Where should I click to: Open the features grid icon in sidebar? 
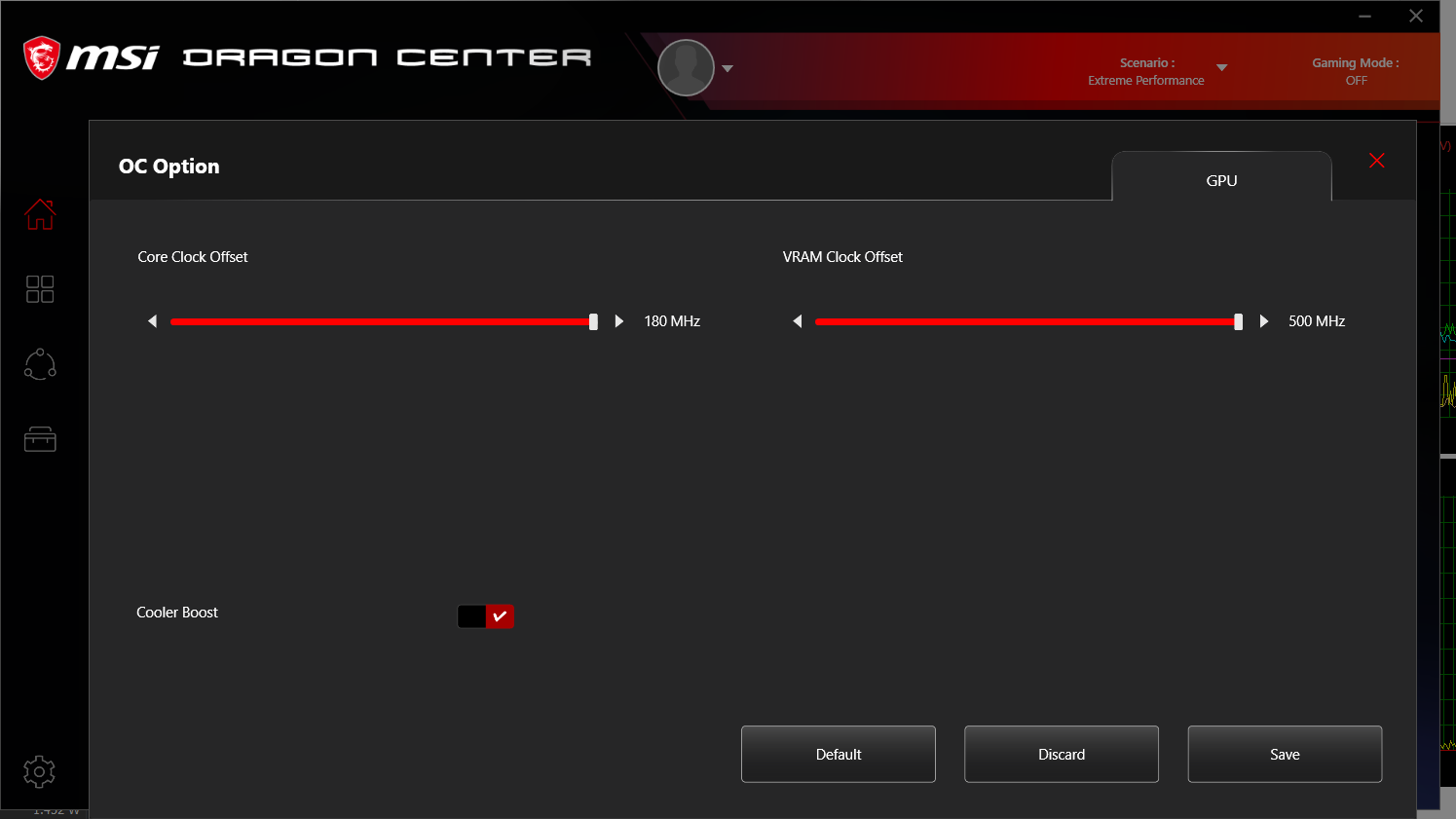(40, 289)
